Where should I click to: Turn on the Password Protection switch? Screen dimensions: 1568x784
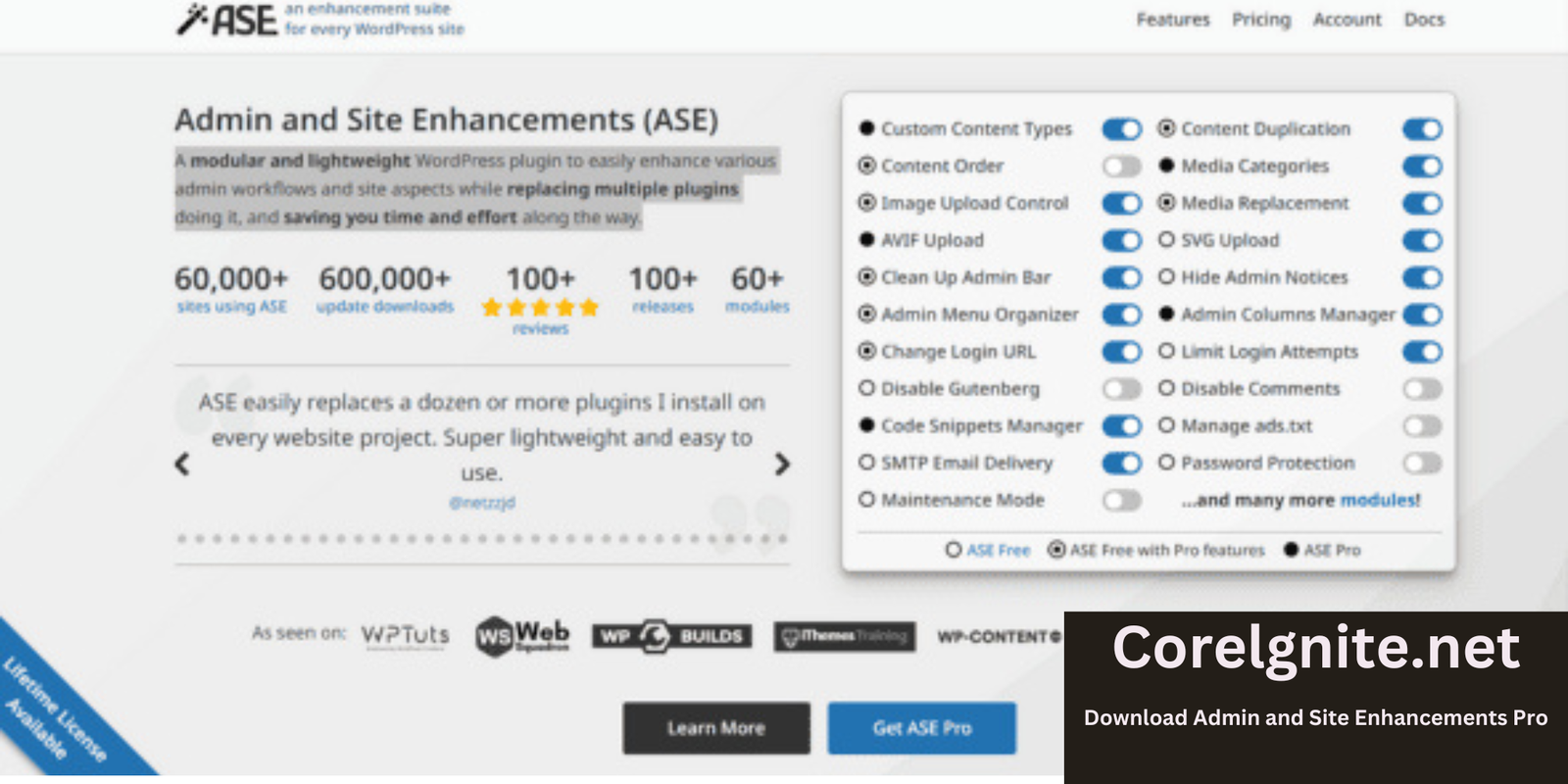coord(1421,464)
